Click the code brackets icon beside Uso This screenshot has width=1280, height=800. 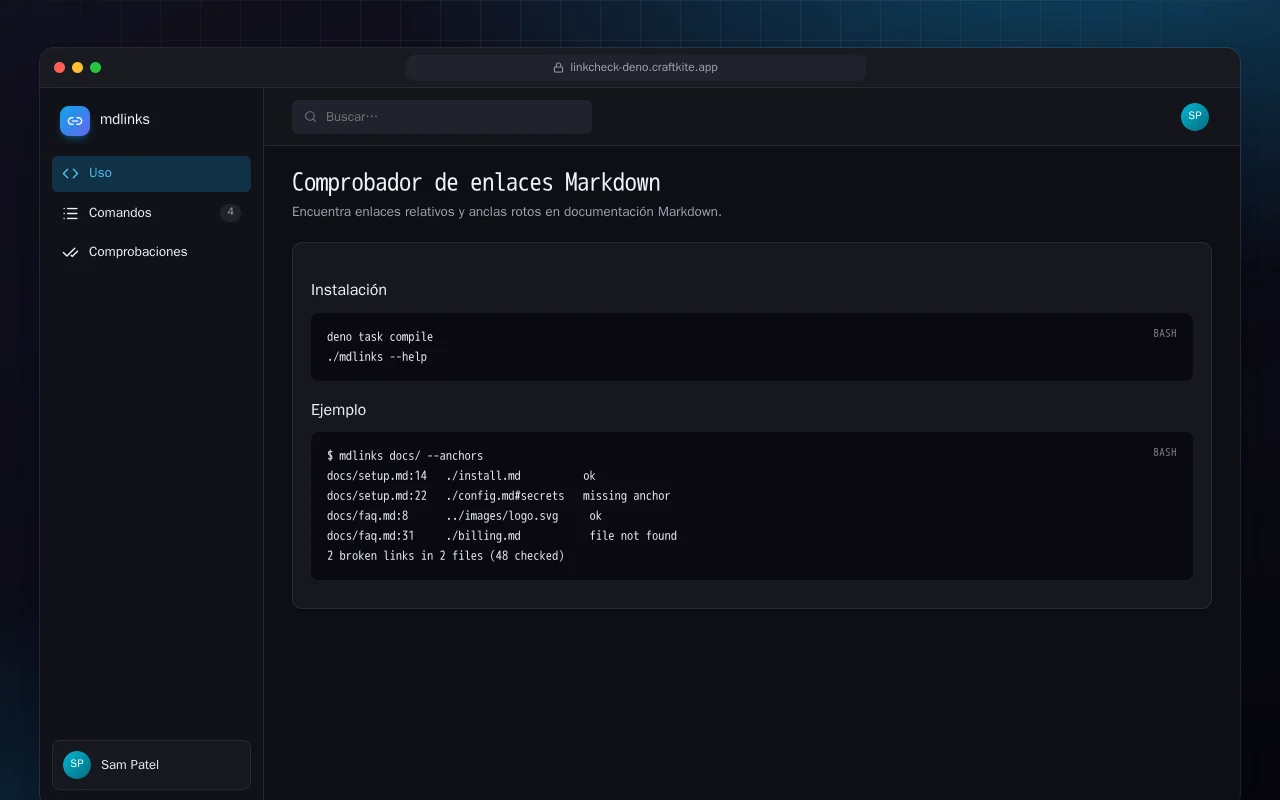pos(70,173)
